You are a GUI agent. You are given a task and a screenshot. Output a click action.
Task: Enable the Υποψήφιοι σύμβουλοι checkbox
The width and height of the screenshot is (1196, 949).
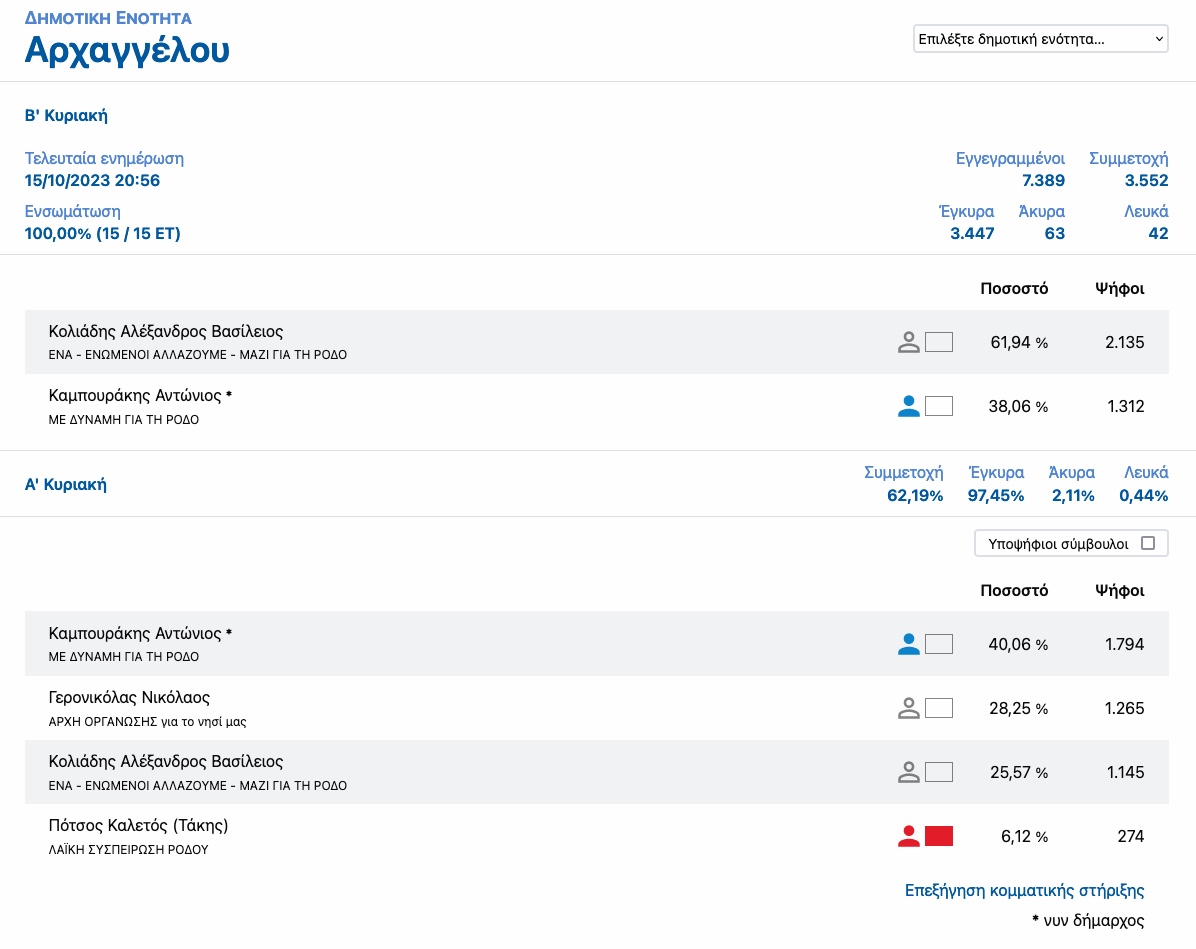pyautogui.click(x=1148, y=544)
